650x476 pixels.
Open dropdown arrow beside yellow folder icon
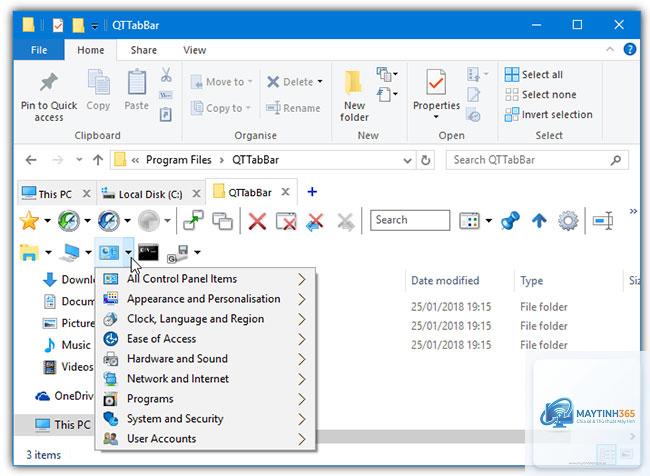(x=48, y=252)
